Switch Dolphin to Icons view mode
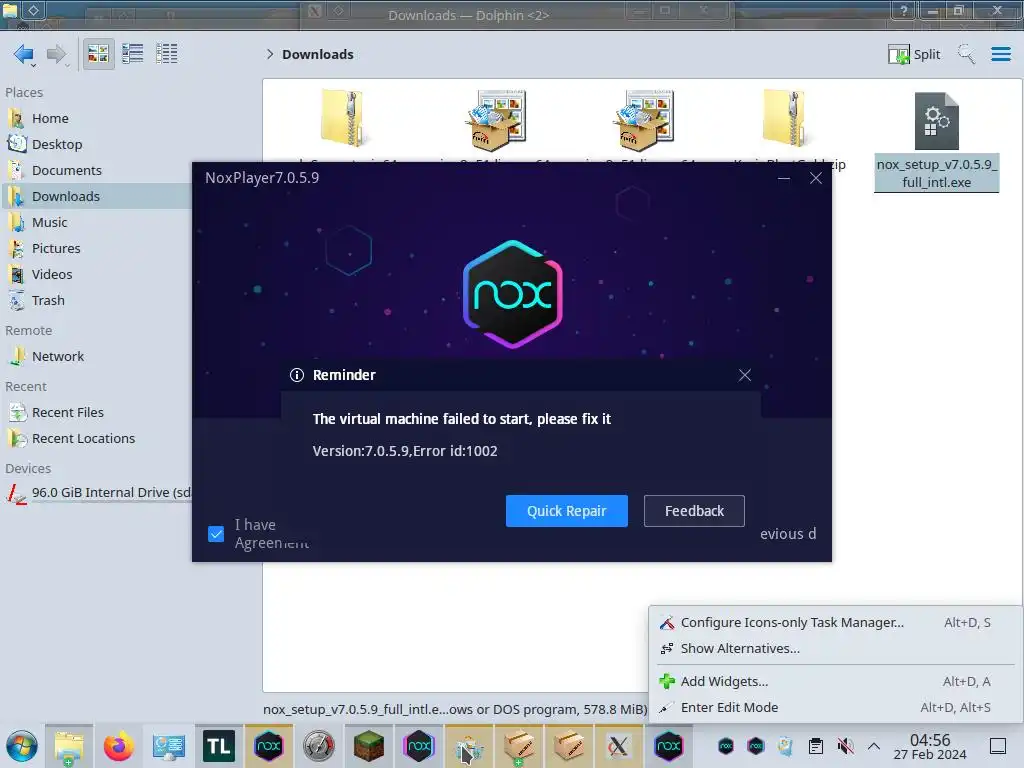 (x=98, y=54)
